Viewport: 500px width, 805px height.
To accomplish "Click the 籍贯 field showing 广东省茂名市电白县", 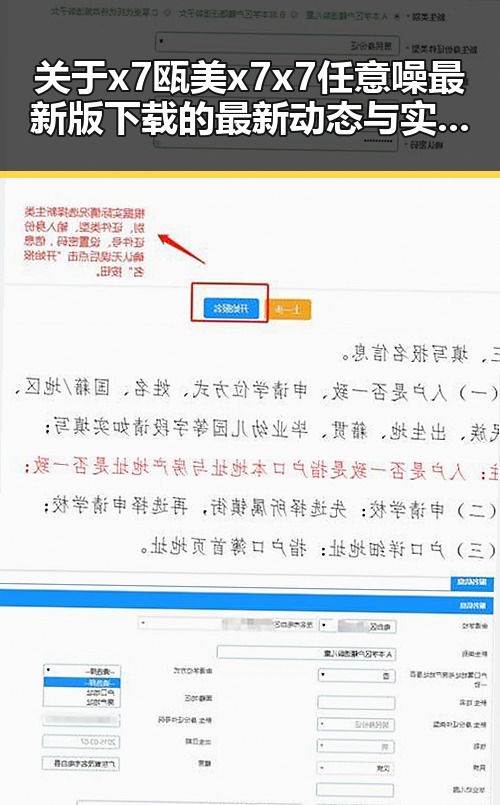I will tap(81, 764).
